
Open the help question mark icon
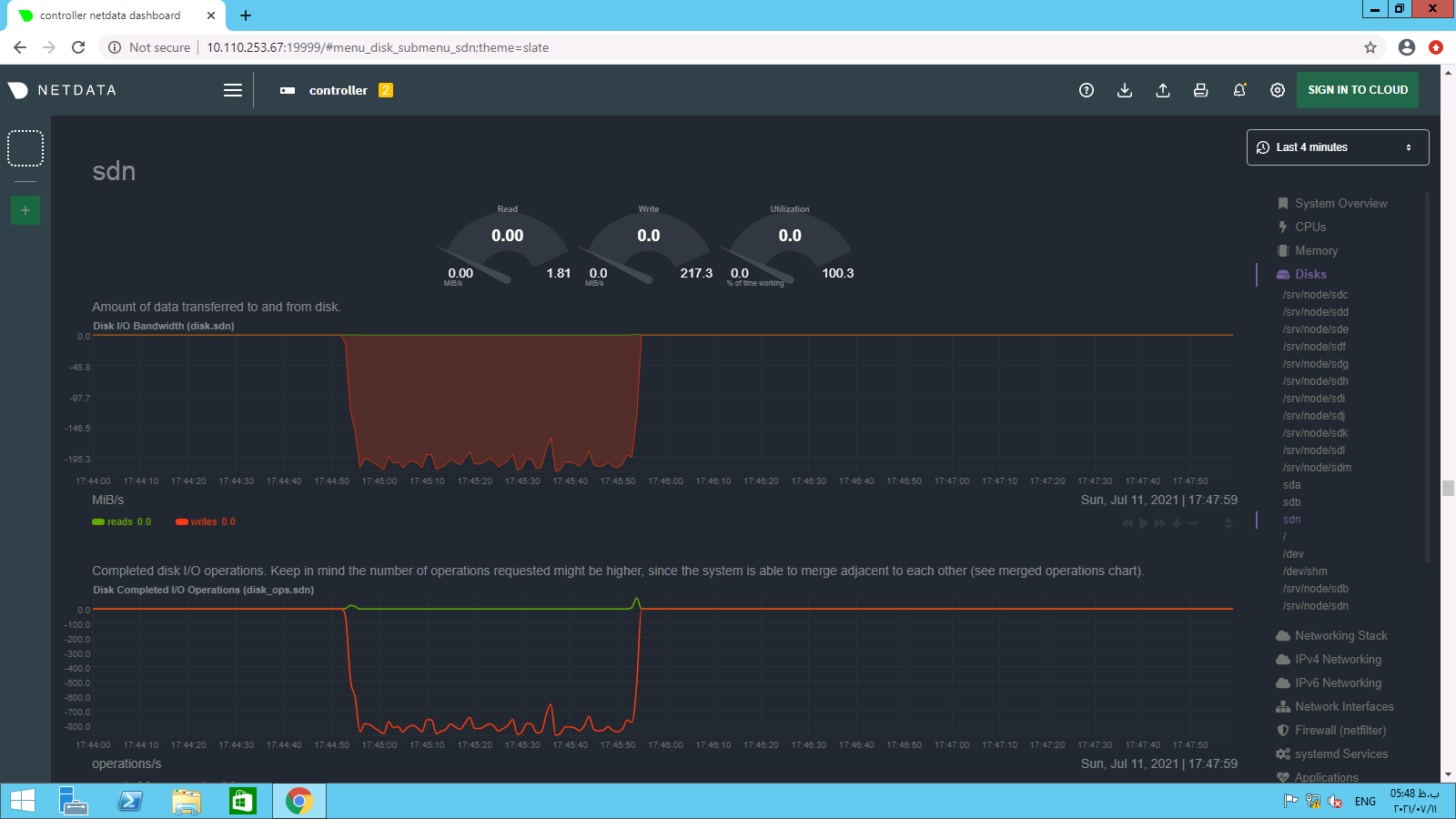click(1086, 90)
